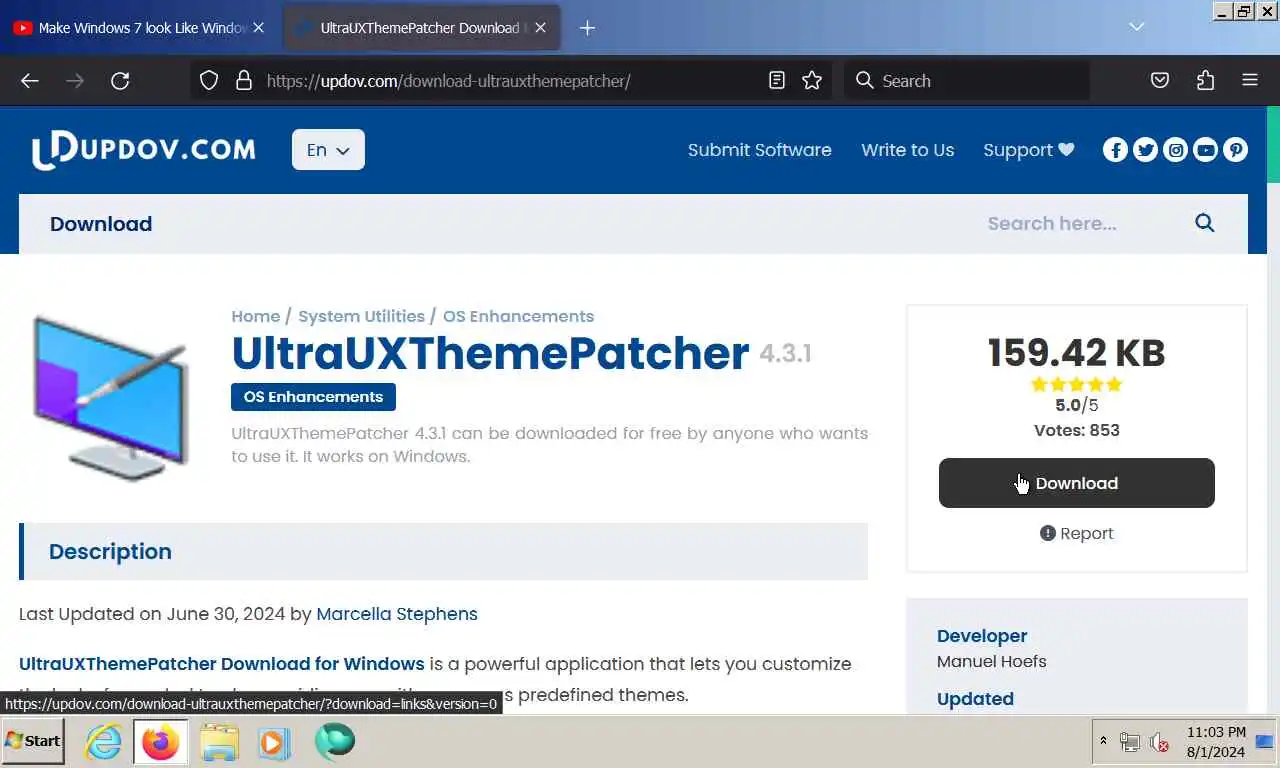This screenshot has width=1280, height=768.
Task: Click the UPDOV.COM site logo
Action: tap(143, 150)
